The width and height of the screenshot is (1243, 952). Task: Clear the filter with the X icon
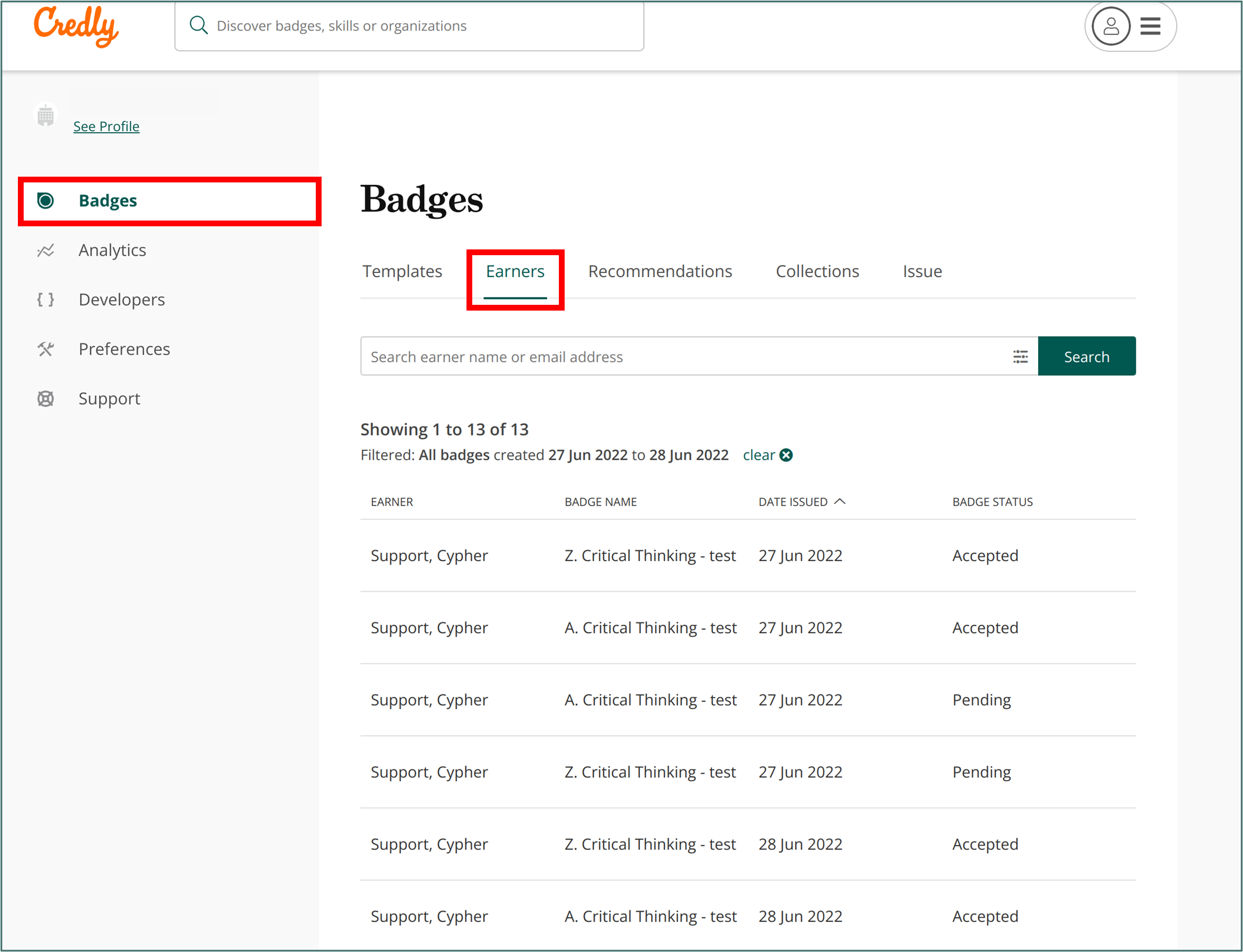786,456
